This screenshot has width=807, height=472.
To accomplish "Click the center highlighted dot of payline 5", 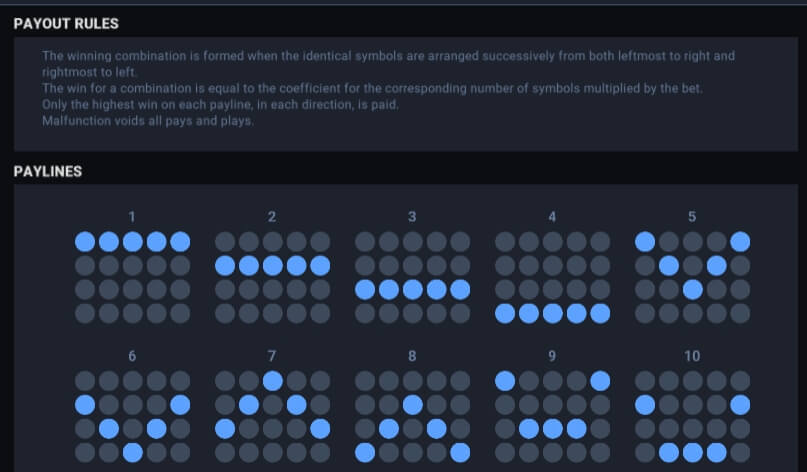I will point(692,289).
